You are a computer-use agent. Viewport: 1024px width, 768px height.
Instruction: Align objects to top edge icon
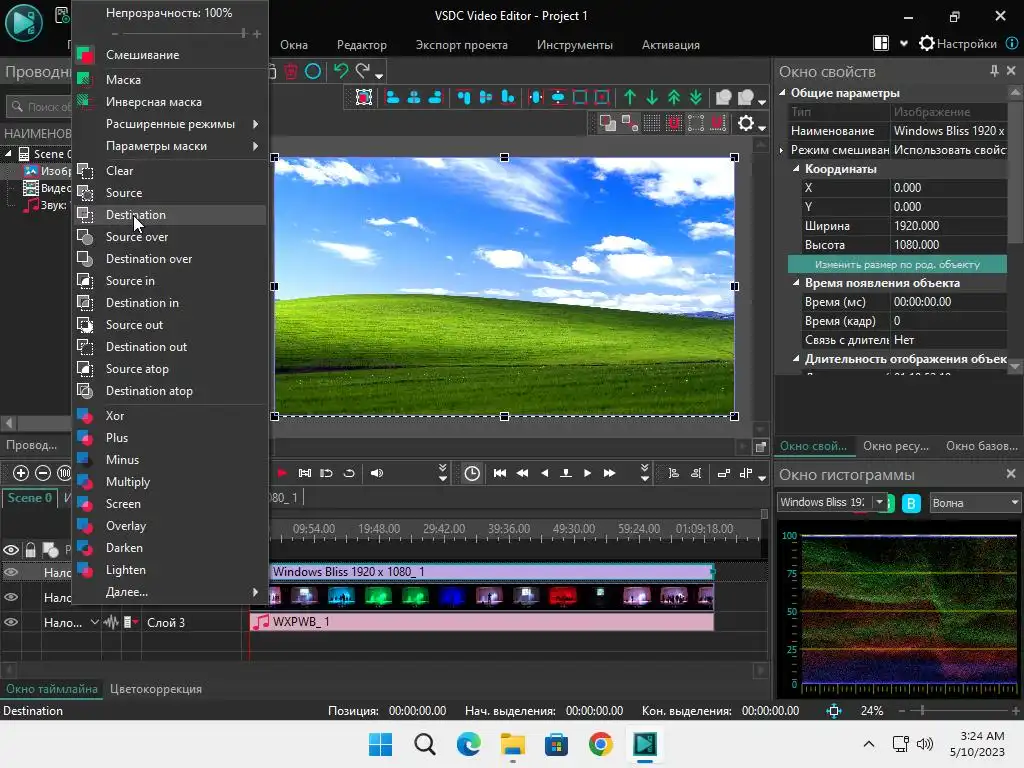coord(464,97)
